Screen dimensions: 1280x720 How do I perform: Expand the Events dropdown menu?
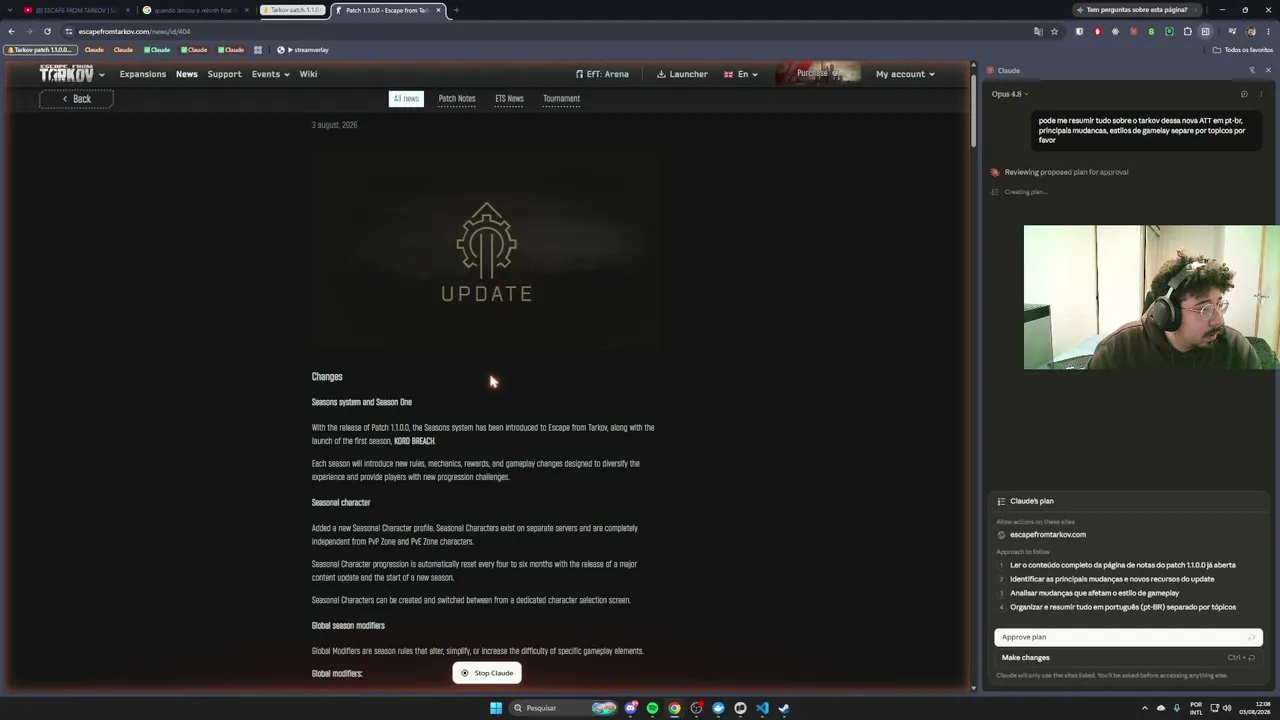pyautogui.click(x=270, y=74)
